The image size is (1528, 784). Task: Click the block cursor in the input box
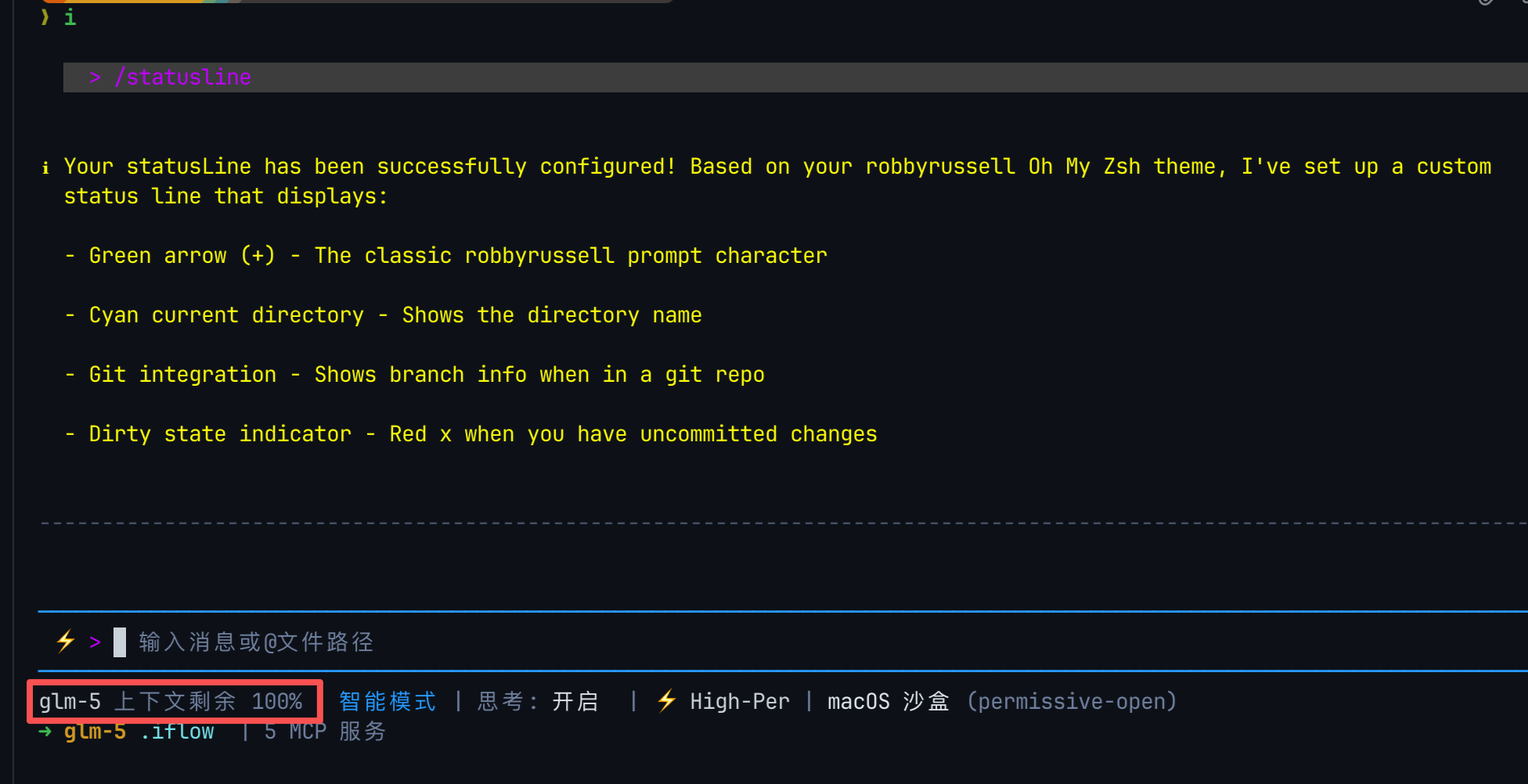tap(120, 642)
